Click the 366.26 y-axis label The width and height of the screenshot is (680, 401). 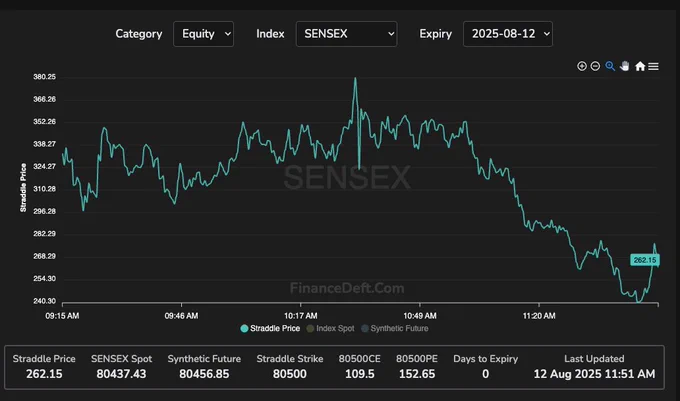tap(44, 99)
